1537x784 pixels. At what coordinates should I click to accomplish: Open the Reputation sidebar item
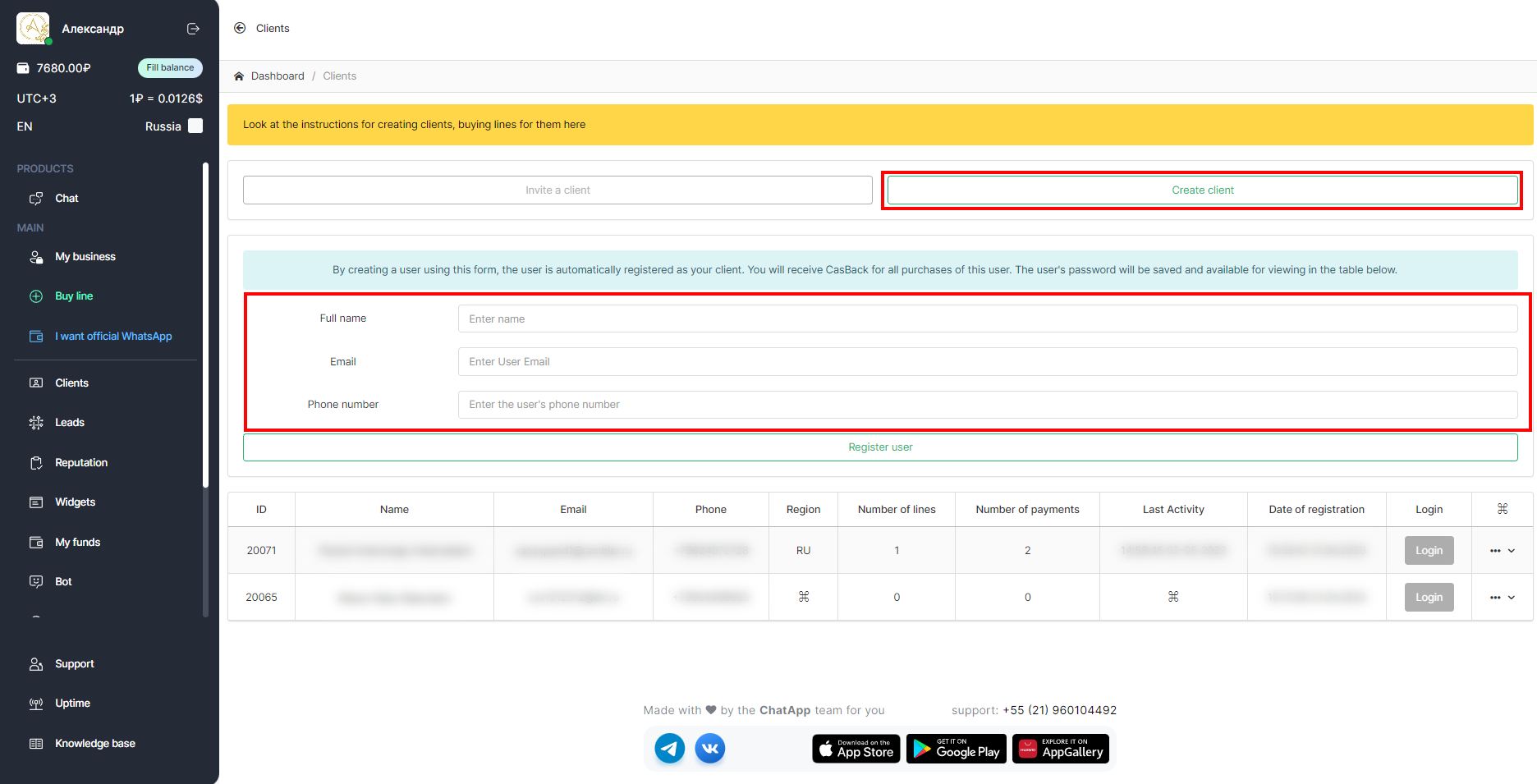(80, 463)
